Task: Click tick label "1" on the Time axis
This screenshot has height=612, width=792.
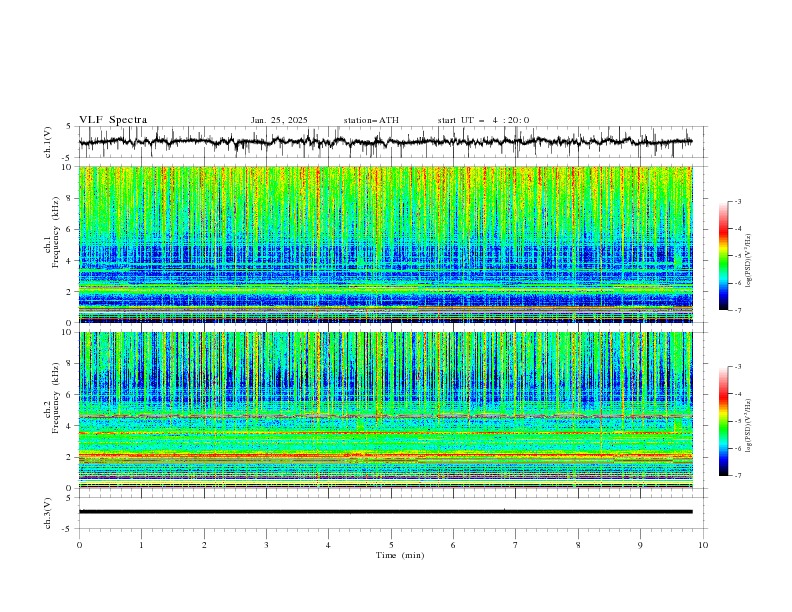Action: [141, 545]
